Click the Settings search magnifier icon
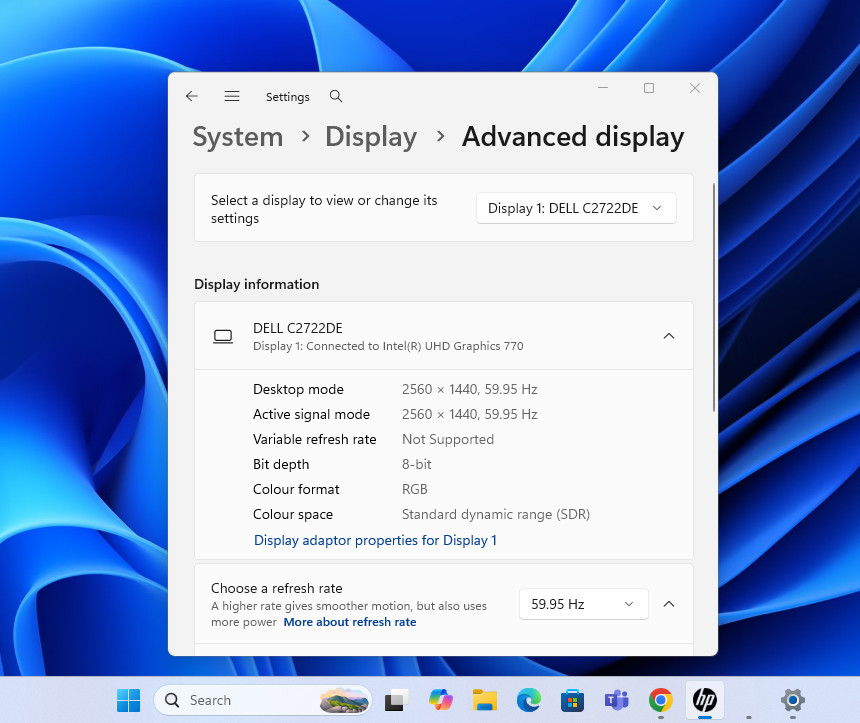 point(336,97)
